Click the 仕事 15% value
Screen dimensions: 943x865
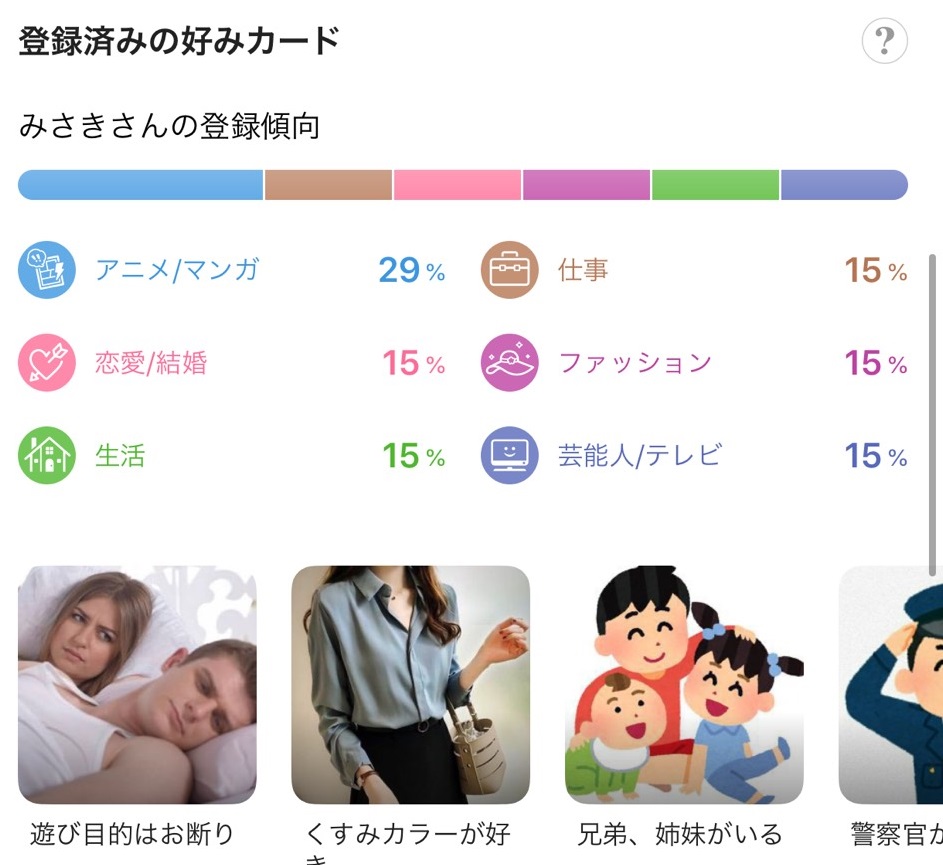click(875, 270)
